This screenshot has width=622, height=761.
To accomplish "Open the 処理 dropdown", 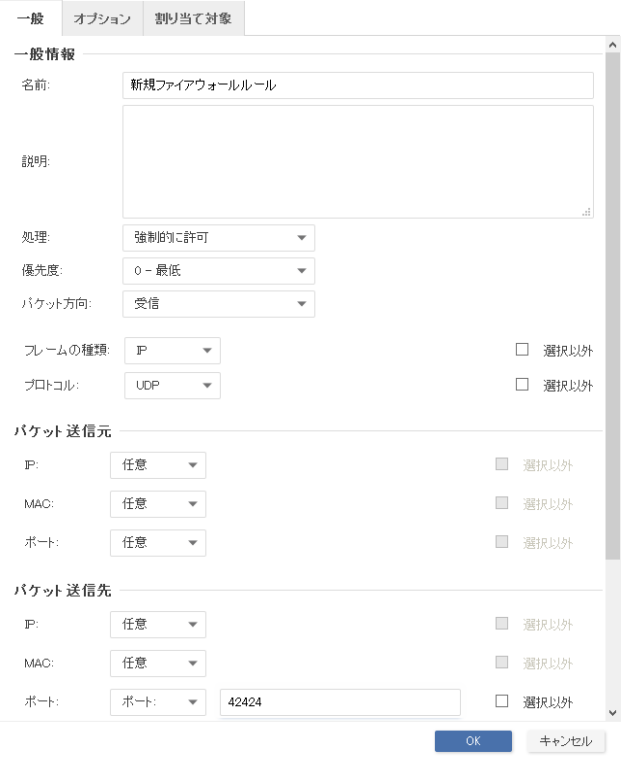I will click(x=218, y=238).
